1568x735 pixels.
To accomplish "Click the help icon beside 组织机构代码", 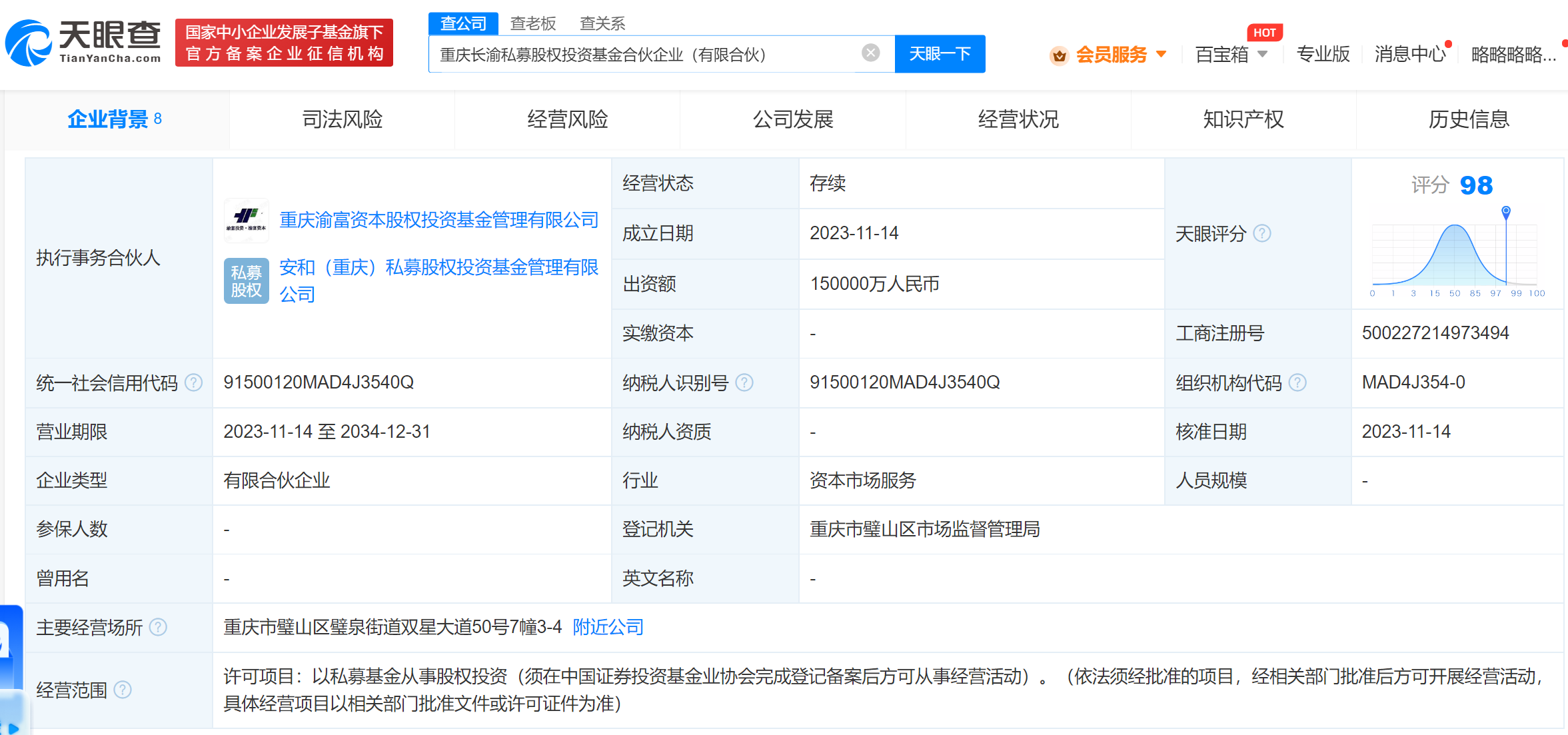I will tap(1297, 382).
